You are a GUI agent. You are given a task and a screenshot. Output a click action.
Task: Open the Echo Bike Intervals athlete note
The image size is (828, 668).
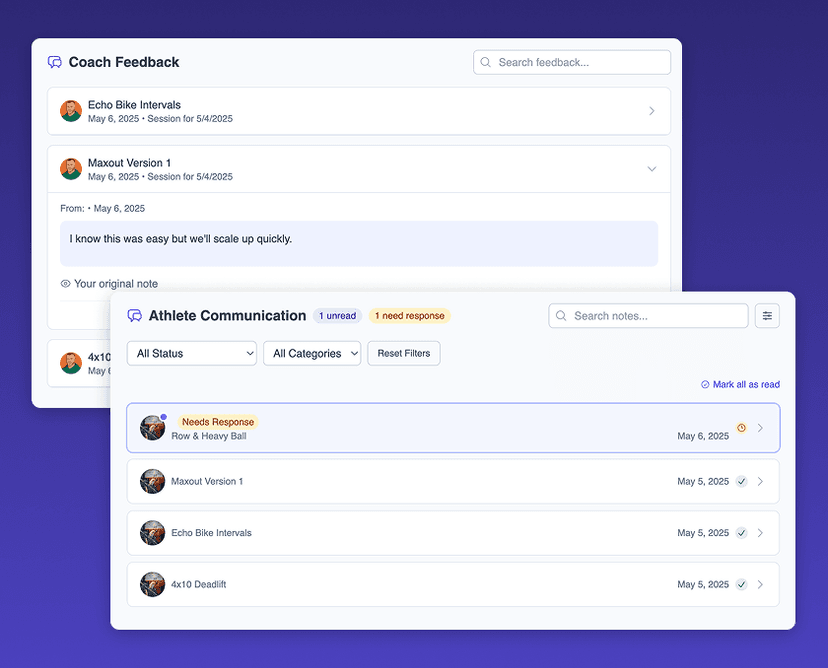pyautogui.click(x=453, y=533)
